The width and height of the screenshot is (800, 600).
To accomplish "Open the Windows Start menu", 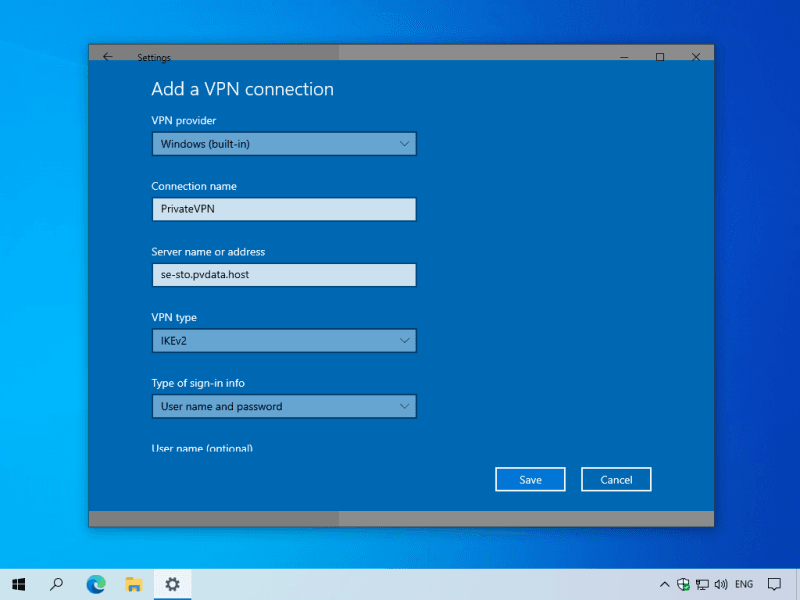I will 18,584.
